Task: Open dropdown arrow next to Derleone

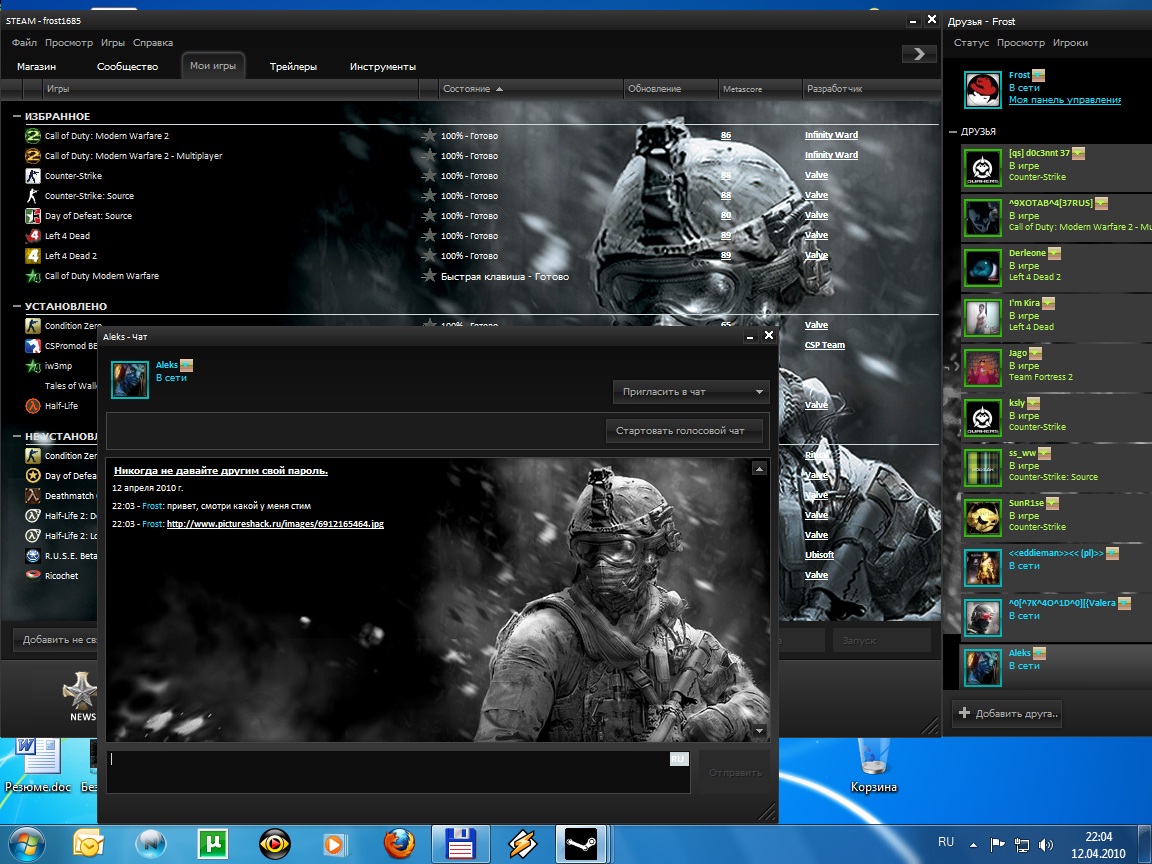Action: (1054, 253)
